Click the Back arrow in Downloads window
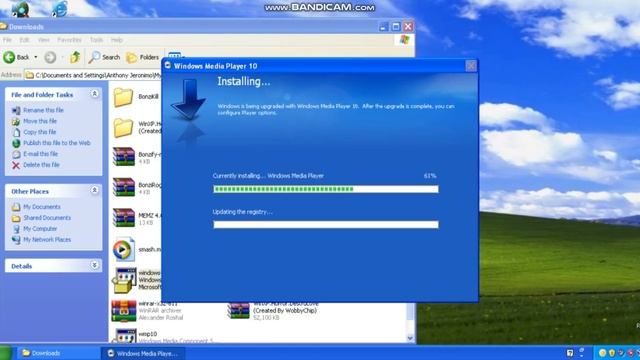Image resolution: width=640 pixels, height=360 pixels. [x=9, y=57]
